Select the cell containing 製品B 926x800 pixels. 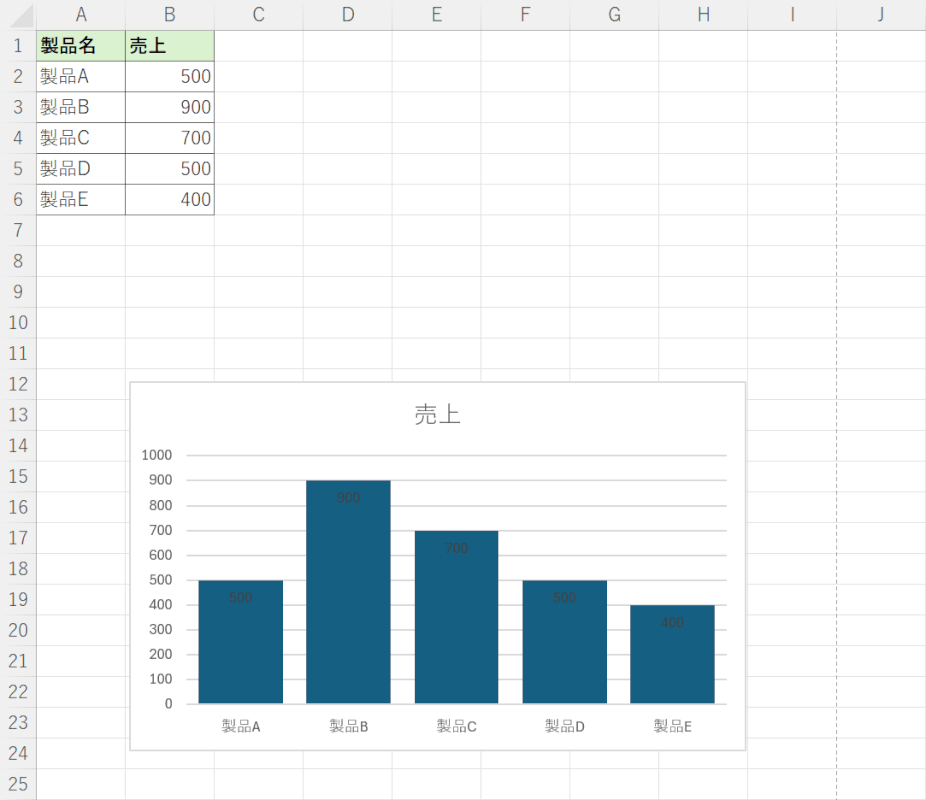[80, 107]
